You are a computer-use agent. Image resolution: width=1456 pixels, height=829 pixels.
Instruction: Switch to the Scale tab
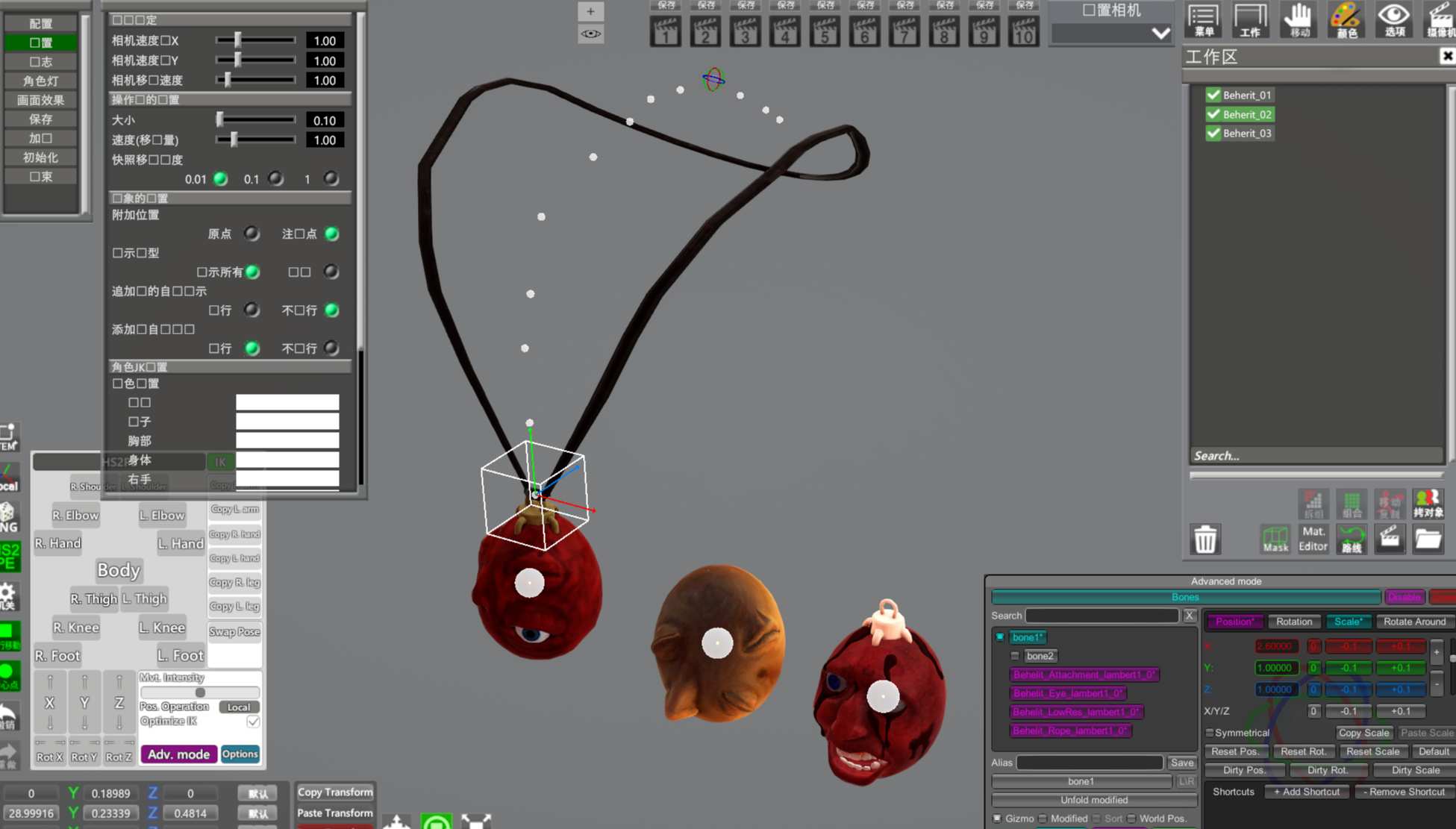(x=1347, y=622)
